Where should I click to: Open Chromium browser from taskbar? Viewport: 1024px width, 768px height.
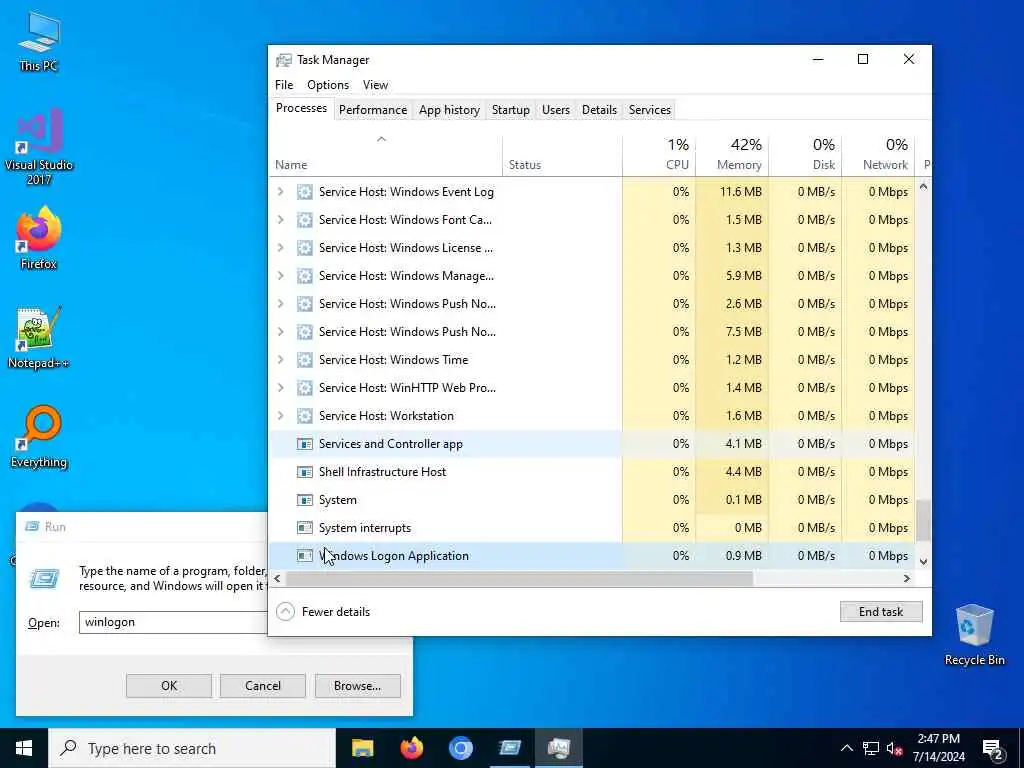click(x=460, y=748)
